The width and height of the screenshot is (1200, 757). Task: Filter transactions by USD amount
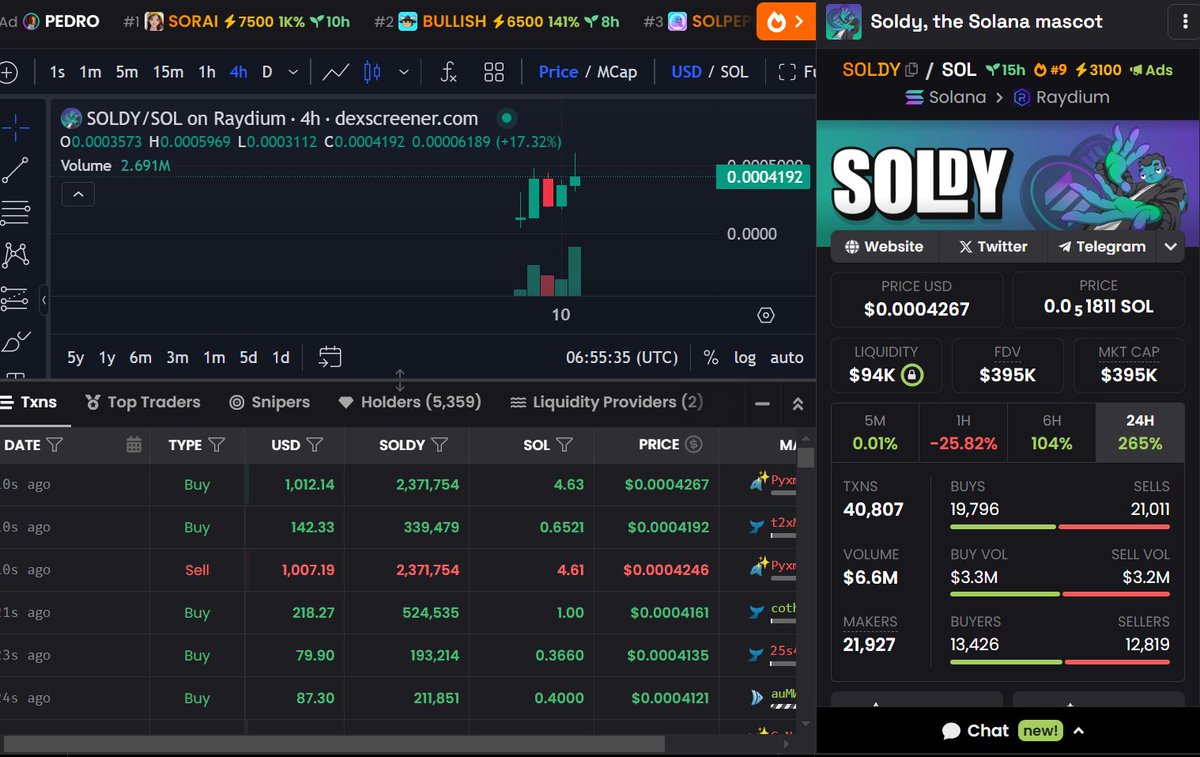coord(314,445)
